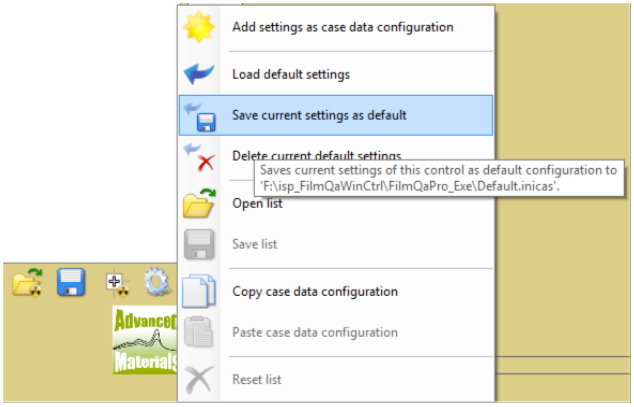The image size is (634, 407).
Task: Choose the Reset list entry
Action: coord(257,380)
